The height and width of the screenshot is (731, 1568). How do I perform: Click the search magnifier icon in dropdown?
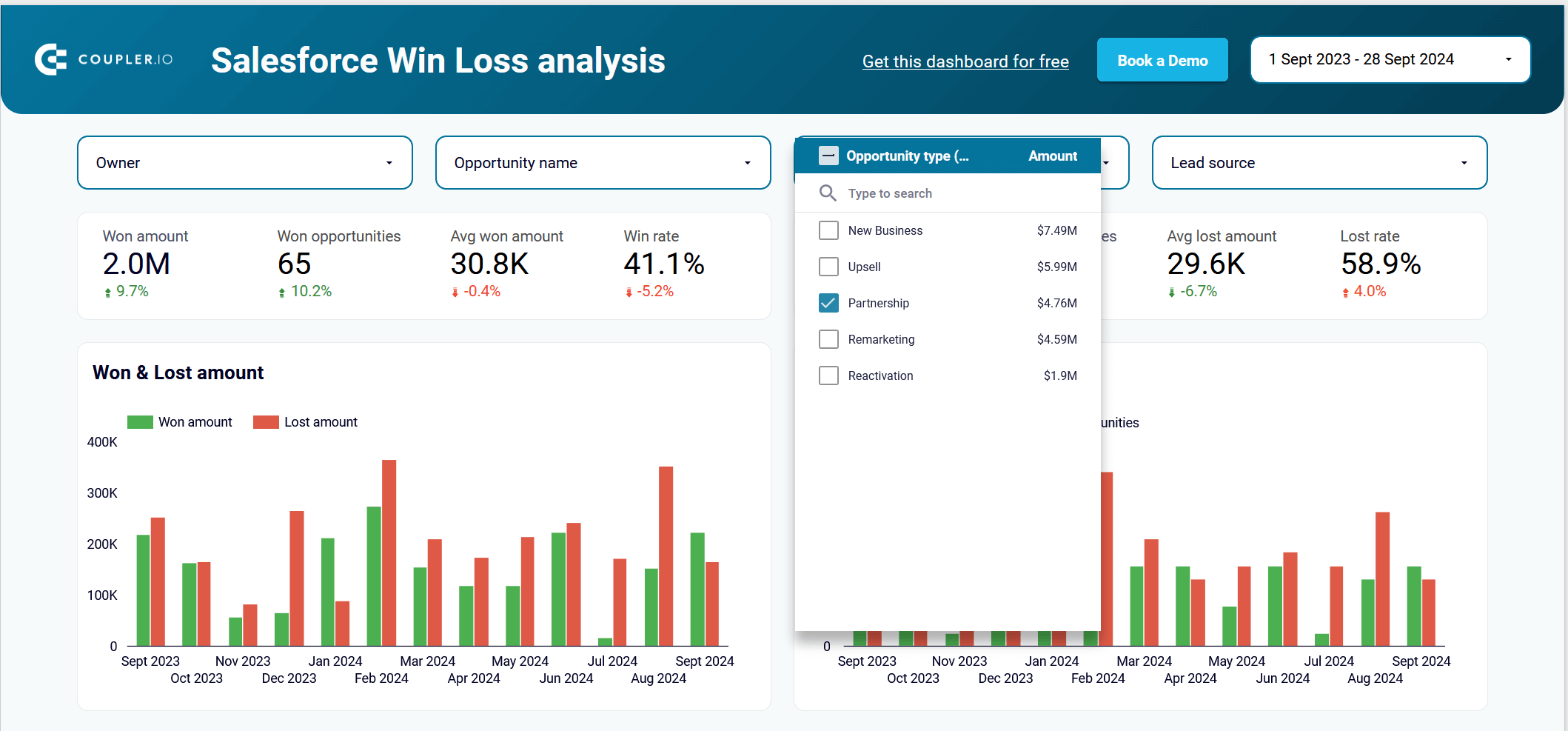[828, 193]
